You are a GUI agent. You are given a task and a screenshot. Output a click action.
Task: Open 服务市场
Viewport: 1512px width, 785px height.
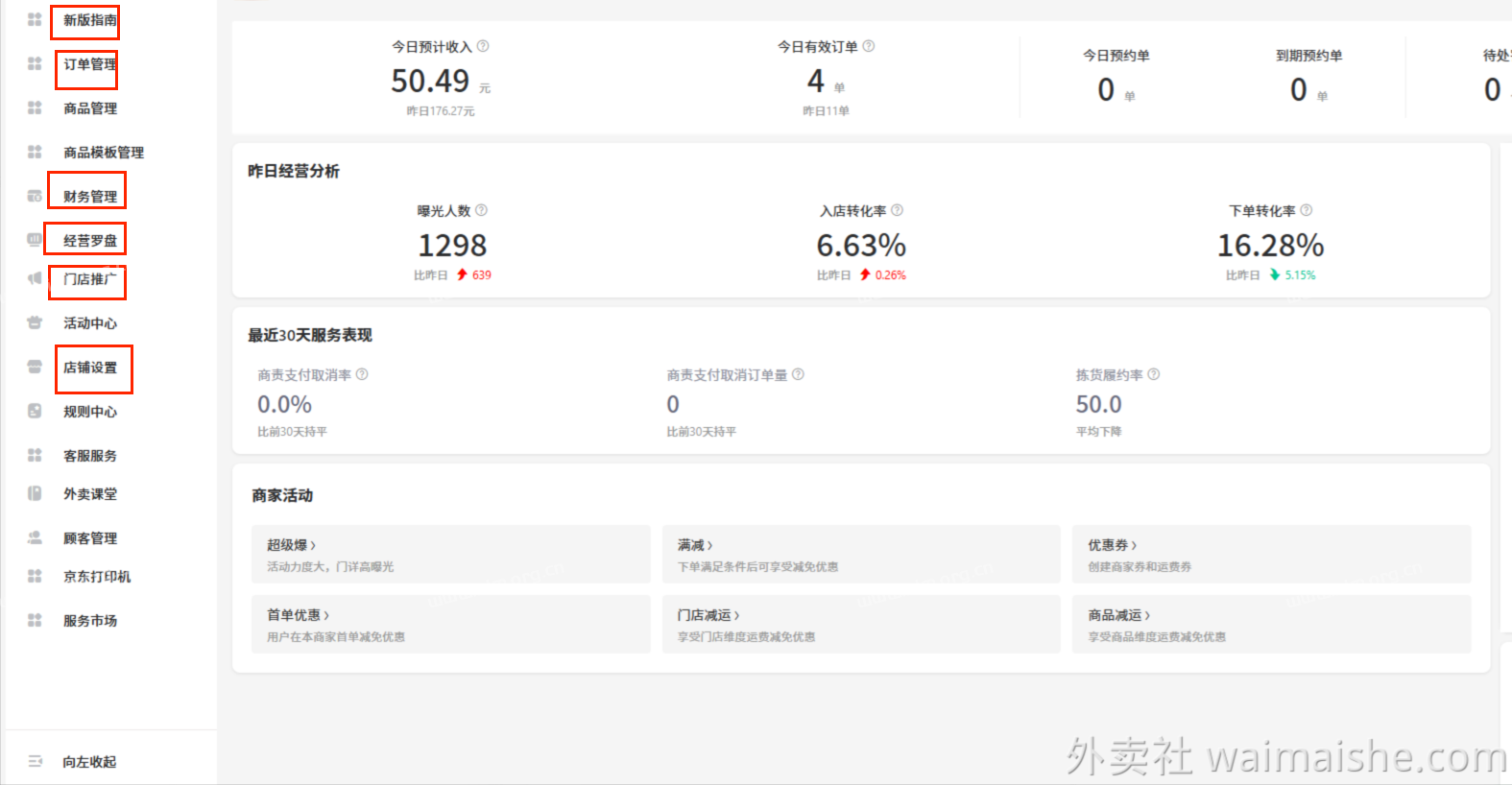tap(90, 621)
